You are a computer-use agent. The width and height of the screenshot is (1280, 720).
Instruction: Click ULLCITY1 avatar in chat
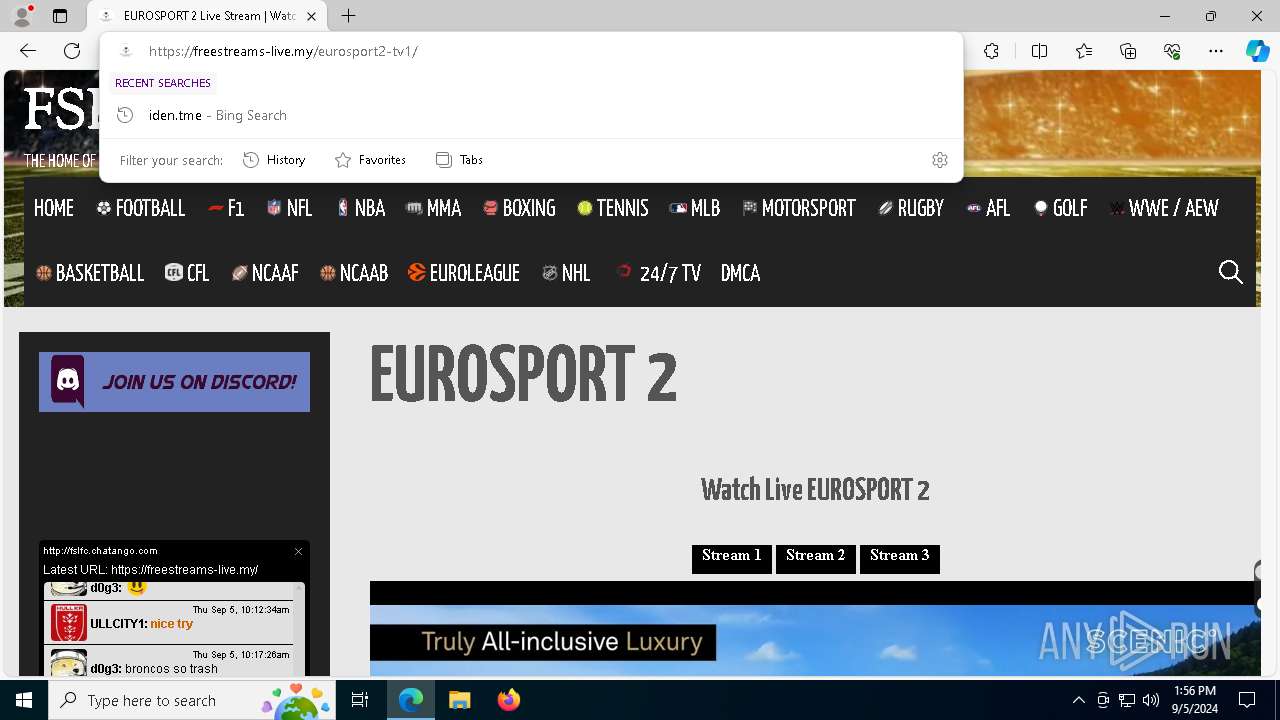coord(69,622)
